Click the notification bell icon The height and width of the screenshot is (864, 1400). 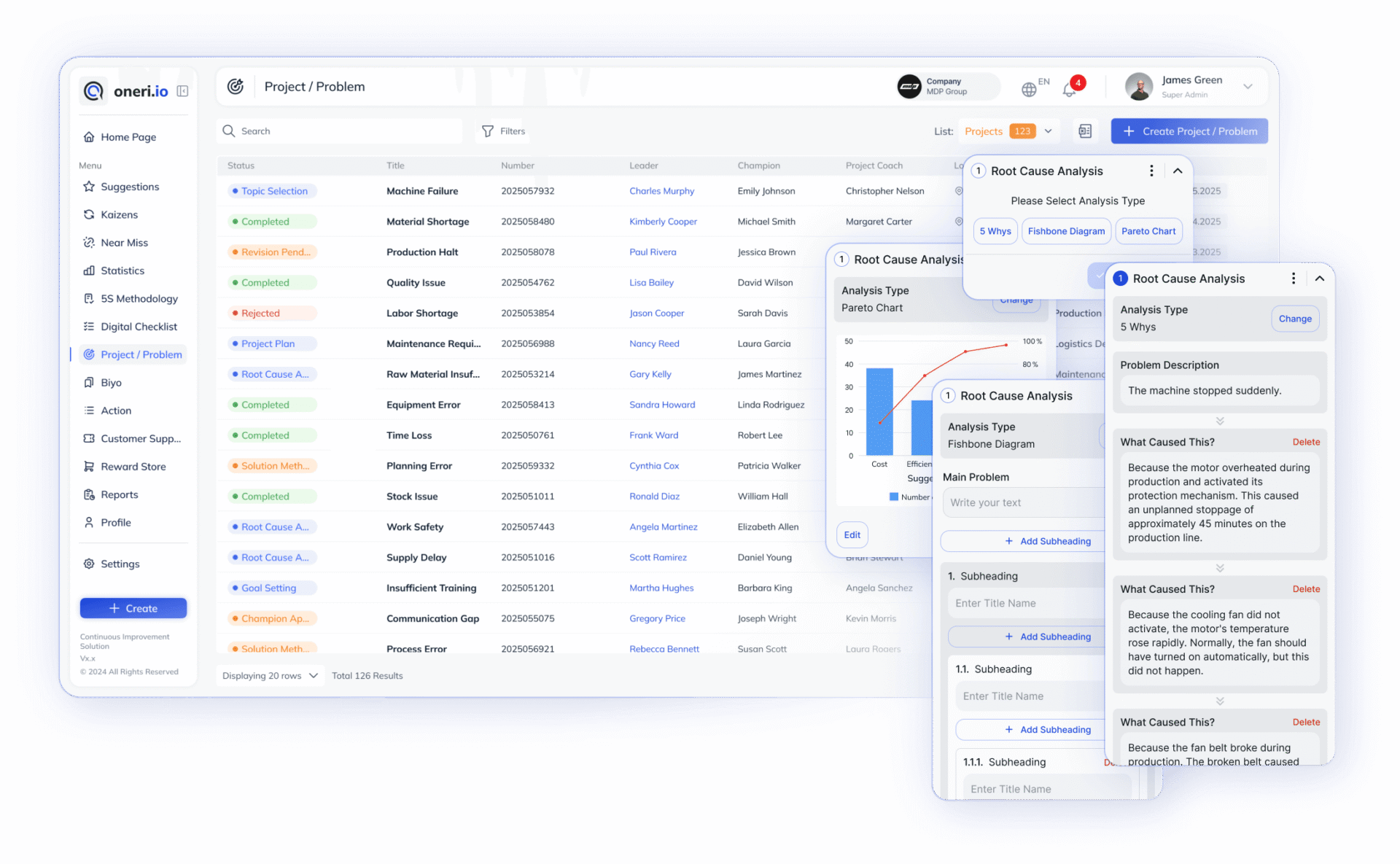[x=1069, y=89]
